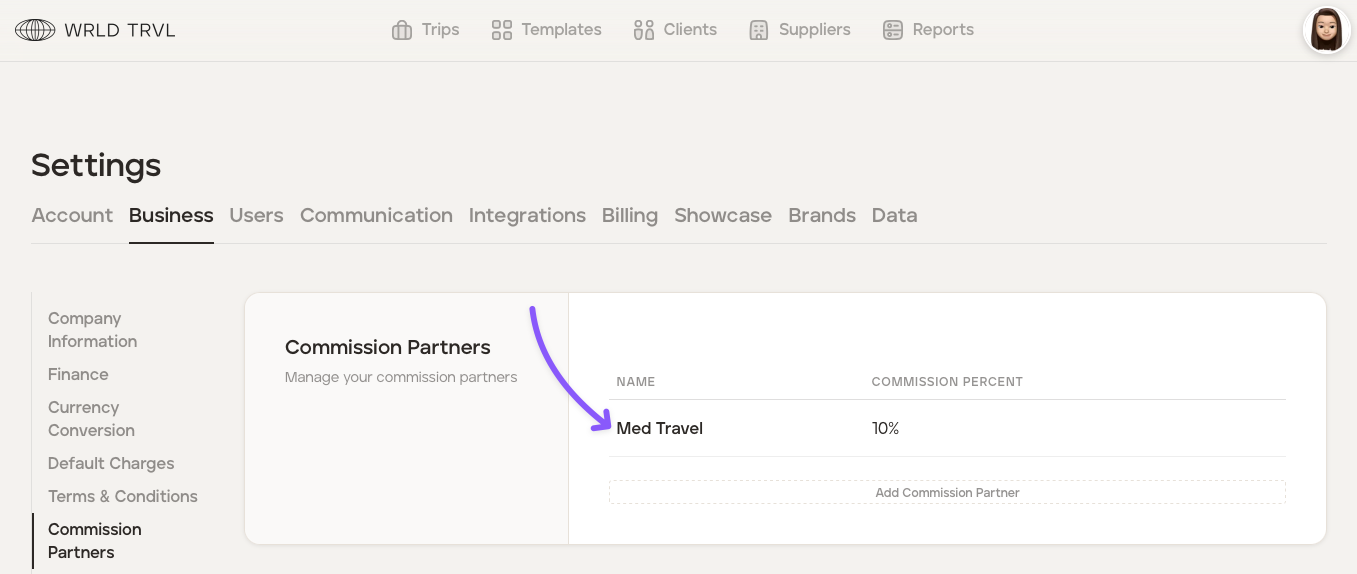Click Add Commission Partner button
The width and height of the screenshot is (1357, 574).
[x=947, y=492]
